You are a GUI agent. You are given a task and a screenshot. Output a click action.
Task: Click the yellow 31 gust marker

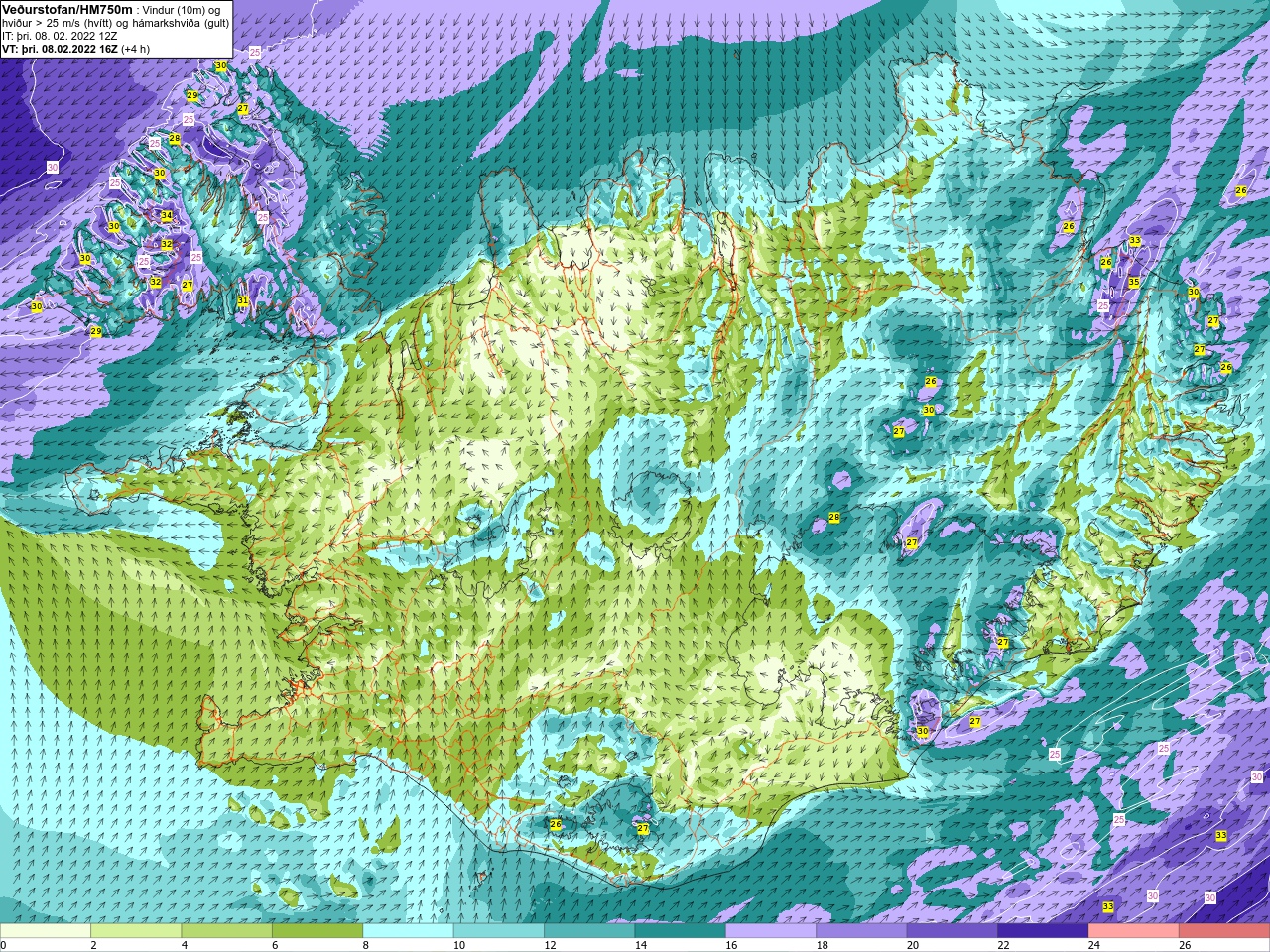point(243,300)
